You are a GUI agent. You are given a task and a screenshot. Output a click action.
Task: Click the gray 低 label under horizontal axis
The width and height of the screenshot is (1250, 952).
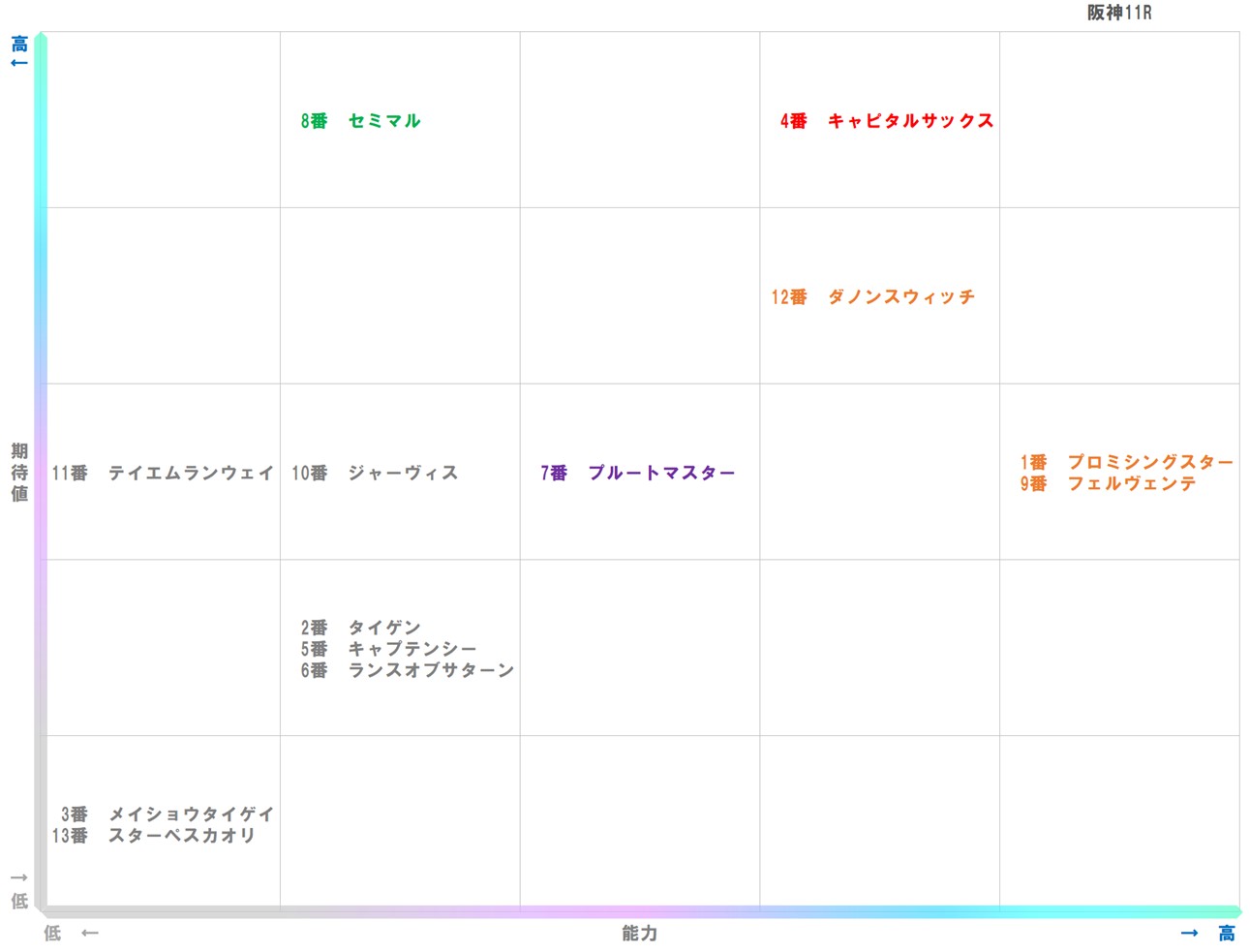tap(52, 933)
